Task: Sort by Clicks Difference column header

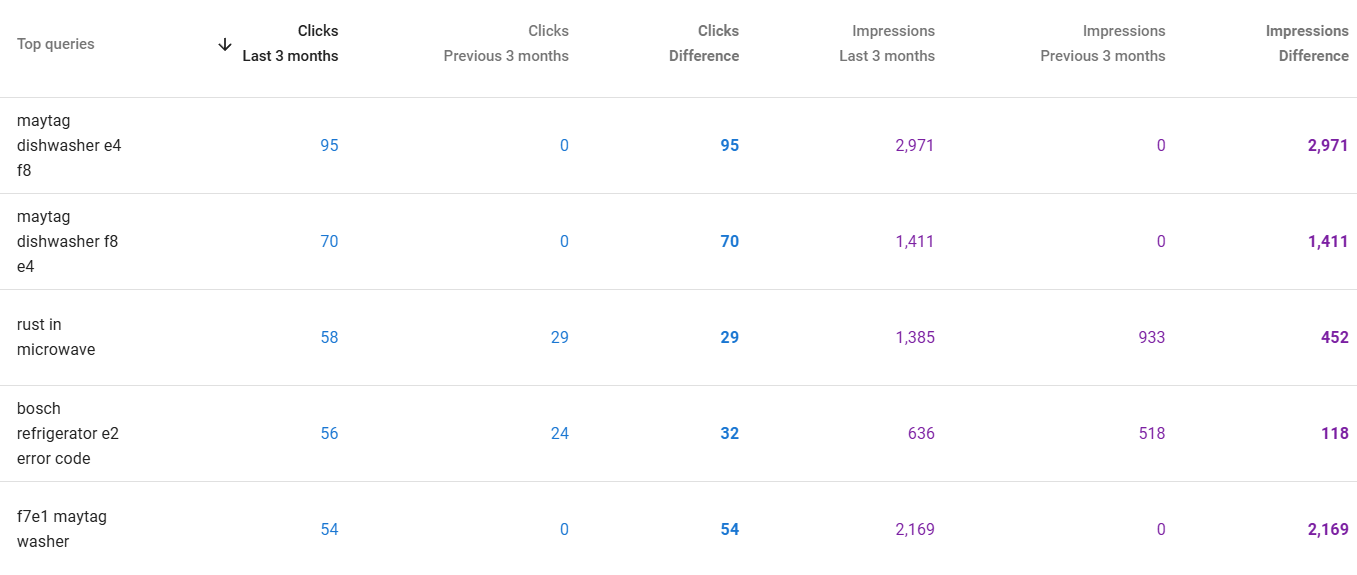Action: (x=704, y=44)
